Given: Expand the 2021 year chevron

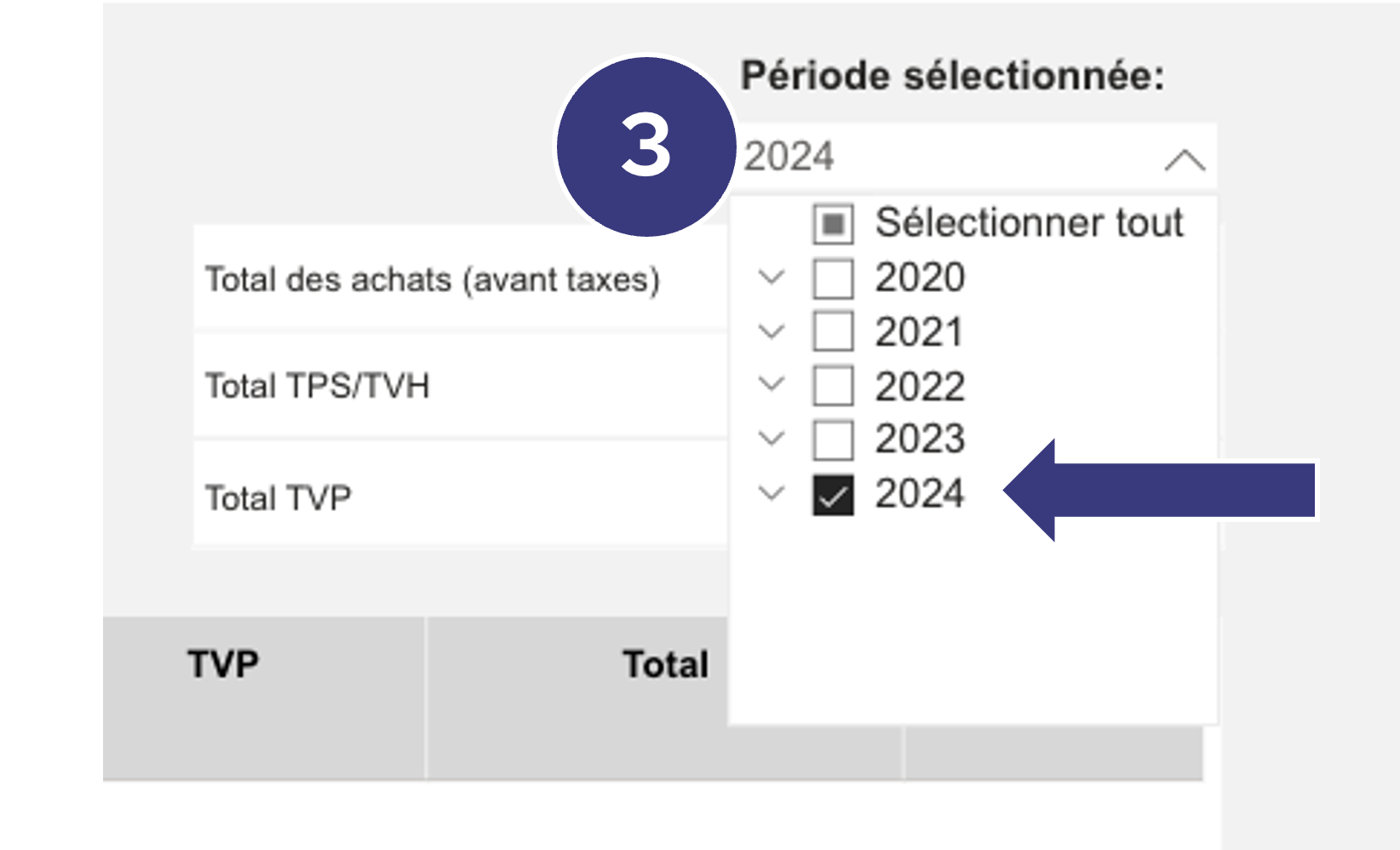Looking at the screenshot, I should click(x=772, y=331).
